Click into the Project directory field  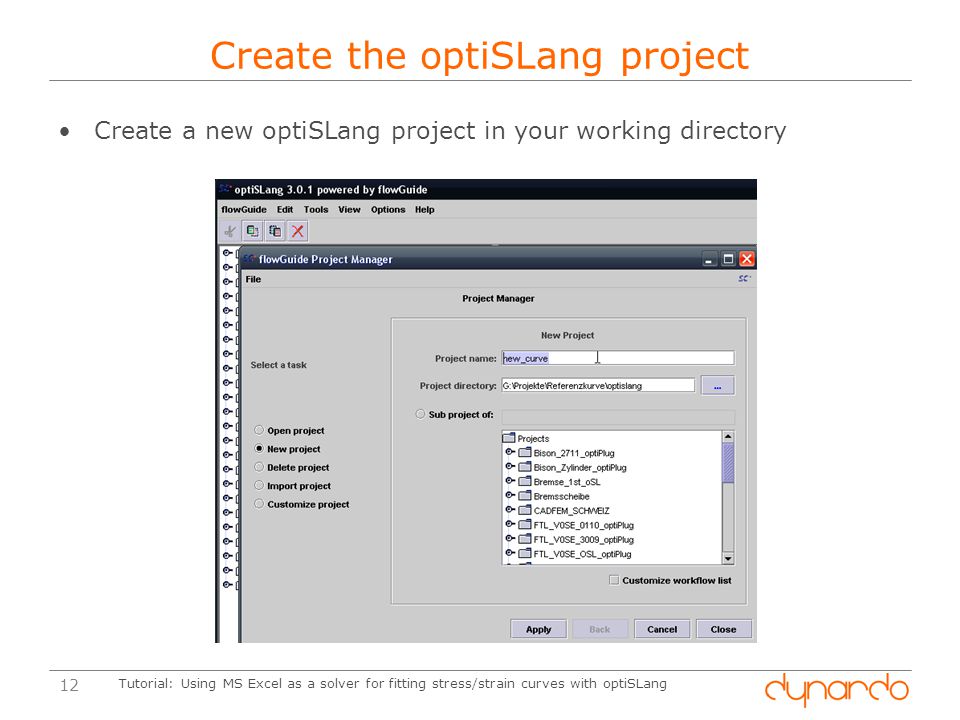[x=598, y=386]
